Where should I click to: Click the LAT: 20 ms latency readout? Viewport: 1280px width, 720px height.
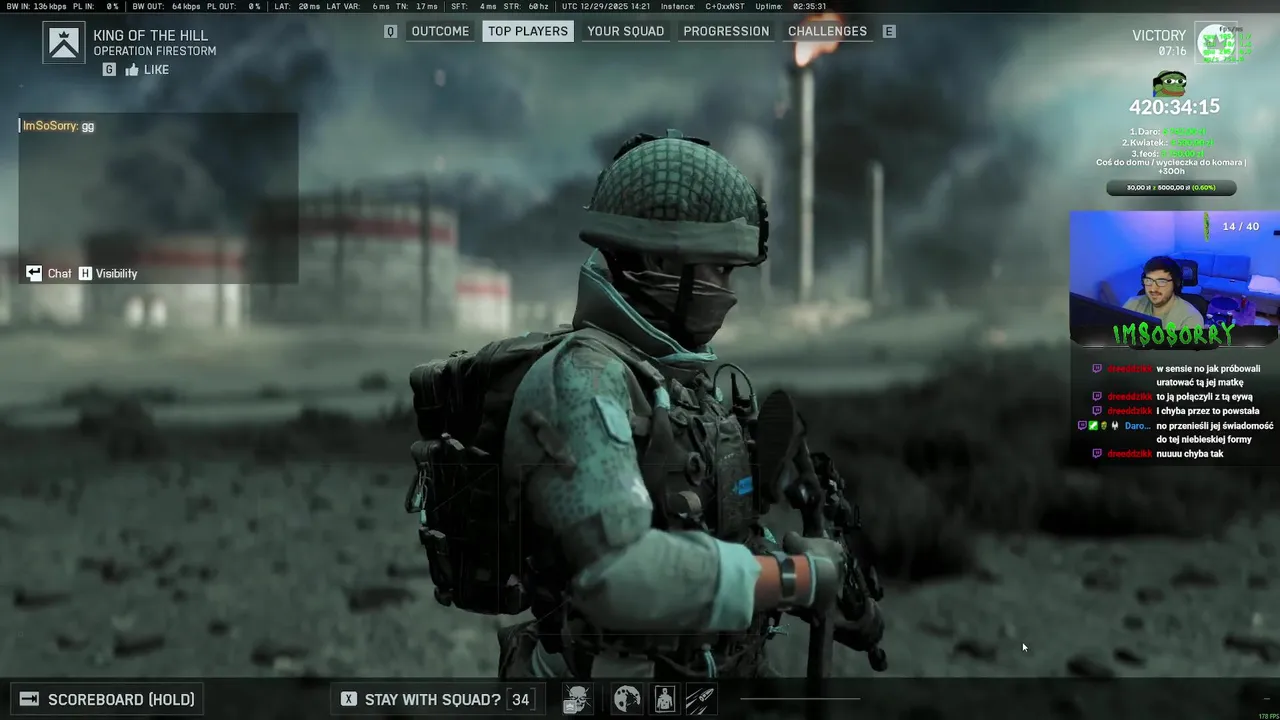point(297,6)
